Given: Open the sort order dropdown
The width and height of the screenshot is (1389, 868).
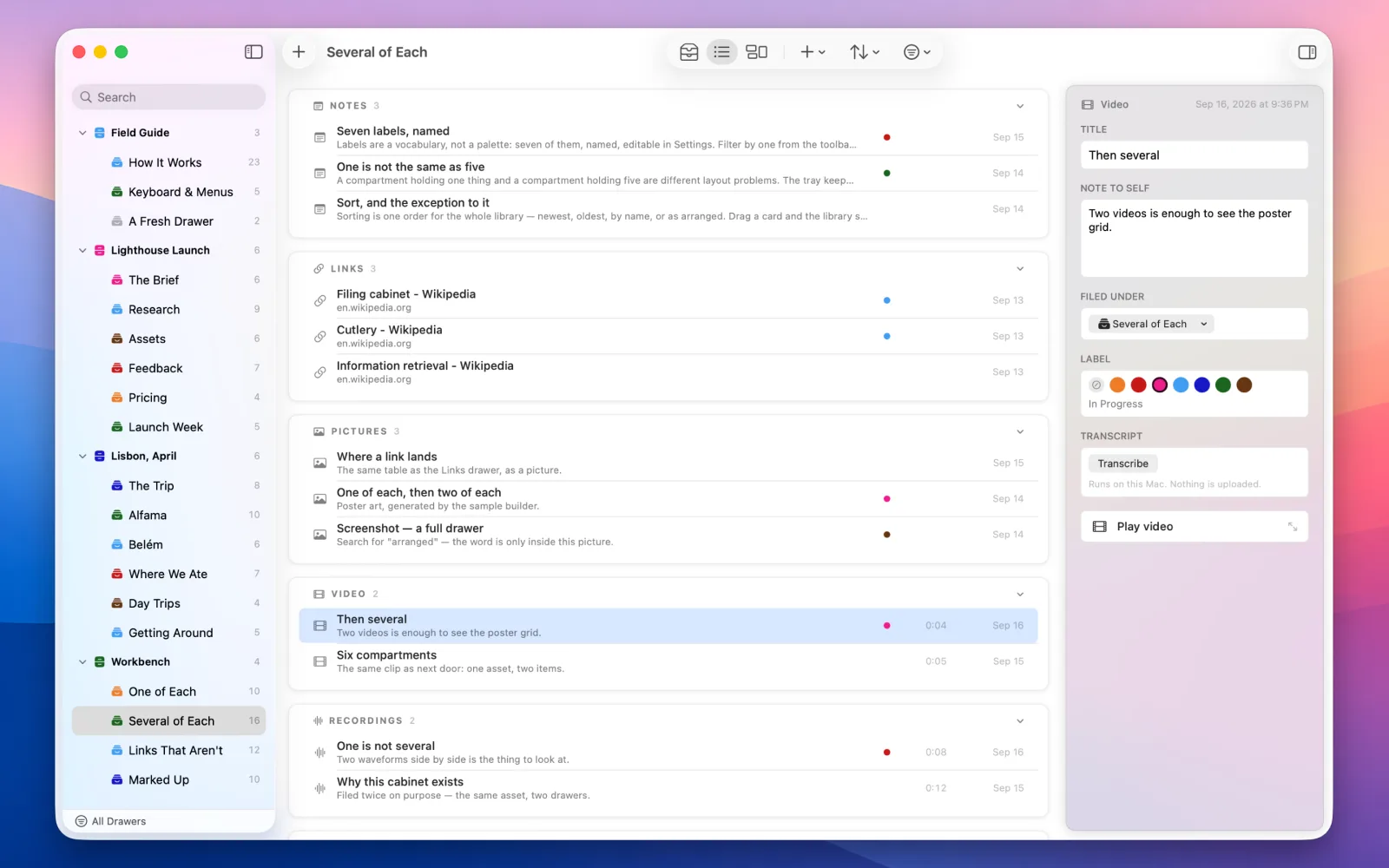Looking at the screenshot, I should (865, 52).
